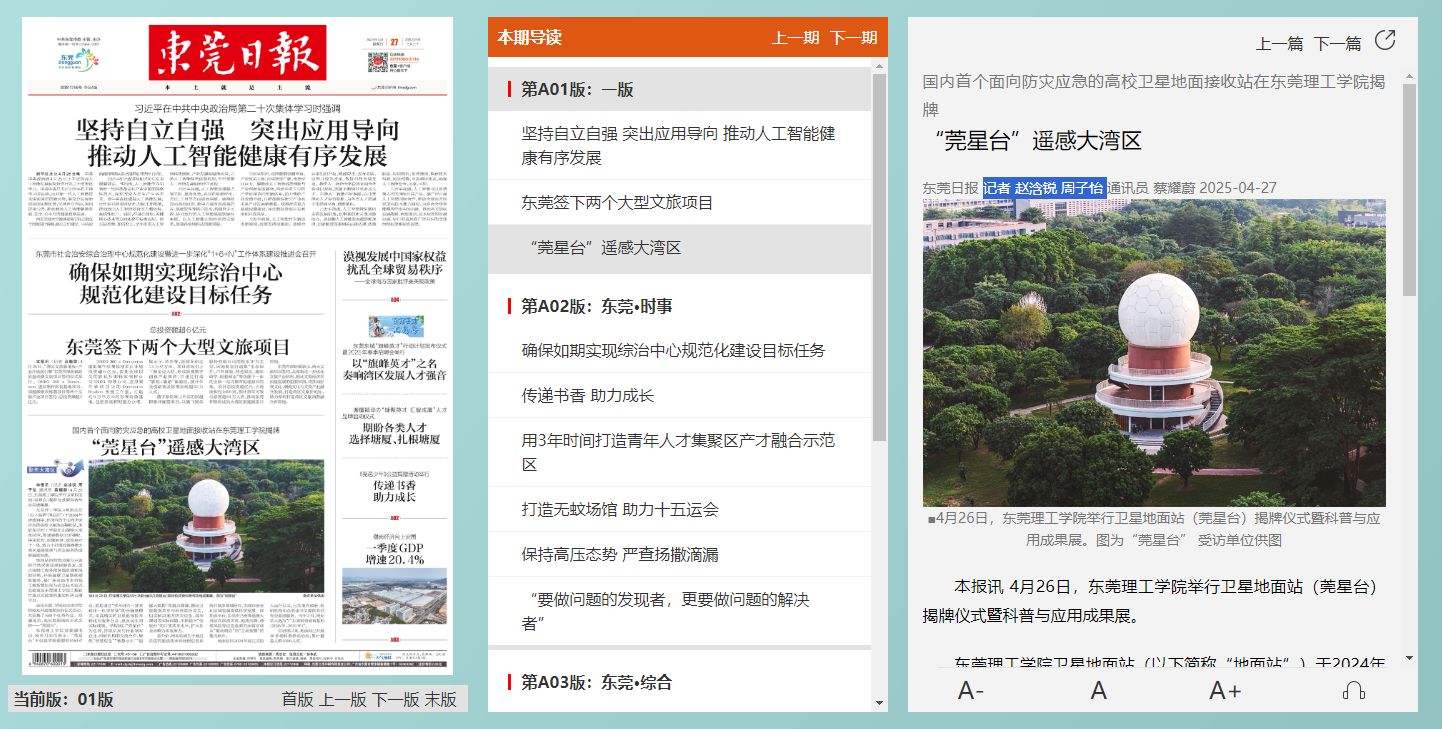Click the headphones audio icon
The height and width of the screenshot is (729, 1442).
pyautogui.click(x=1354, y=690)
